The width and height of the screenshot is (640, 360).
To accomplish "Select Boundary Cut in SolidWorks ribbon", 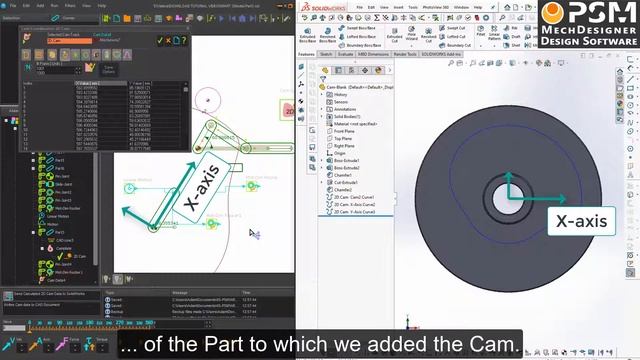I will (x=455, y=45).
